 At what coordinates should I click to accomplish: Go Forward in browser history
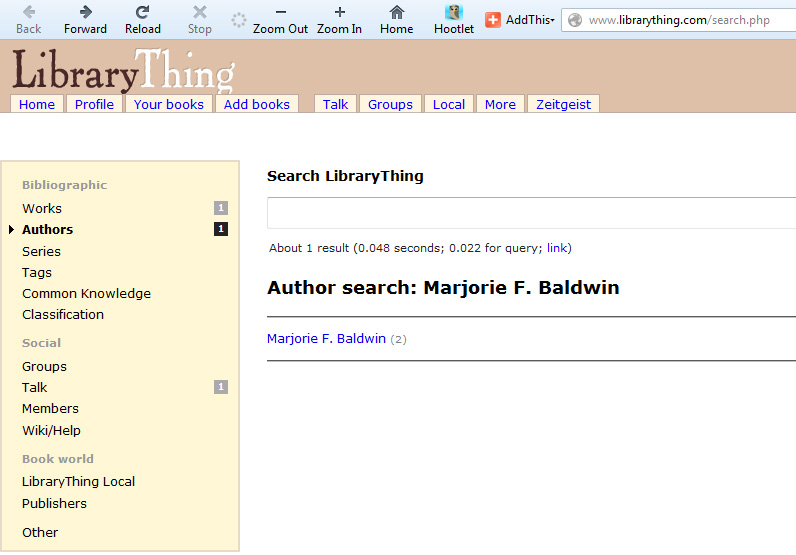pos(85,20)
